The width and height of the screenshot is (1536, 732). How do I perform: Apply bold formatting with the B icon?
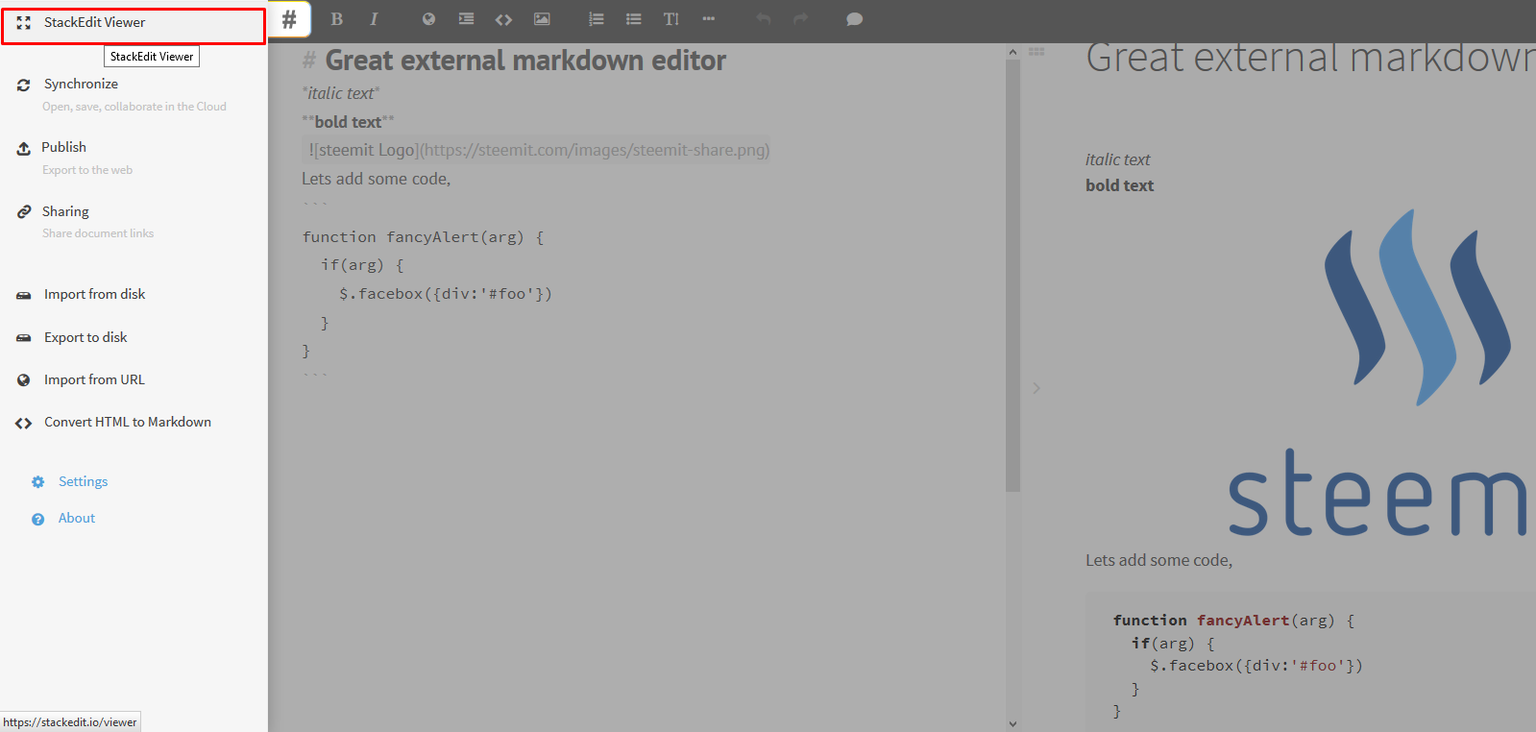pos(337,19)
